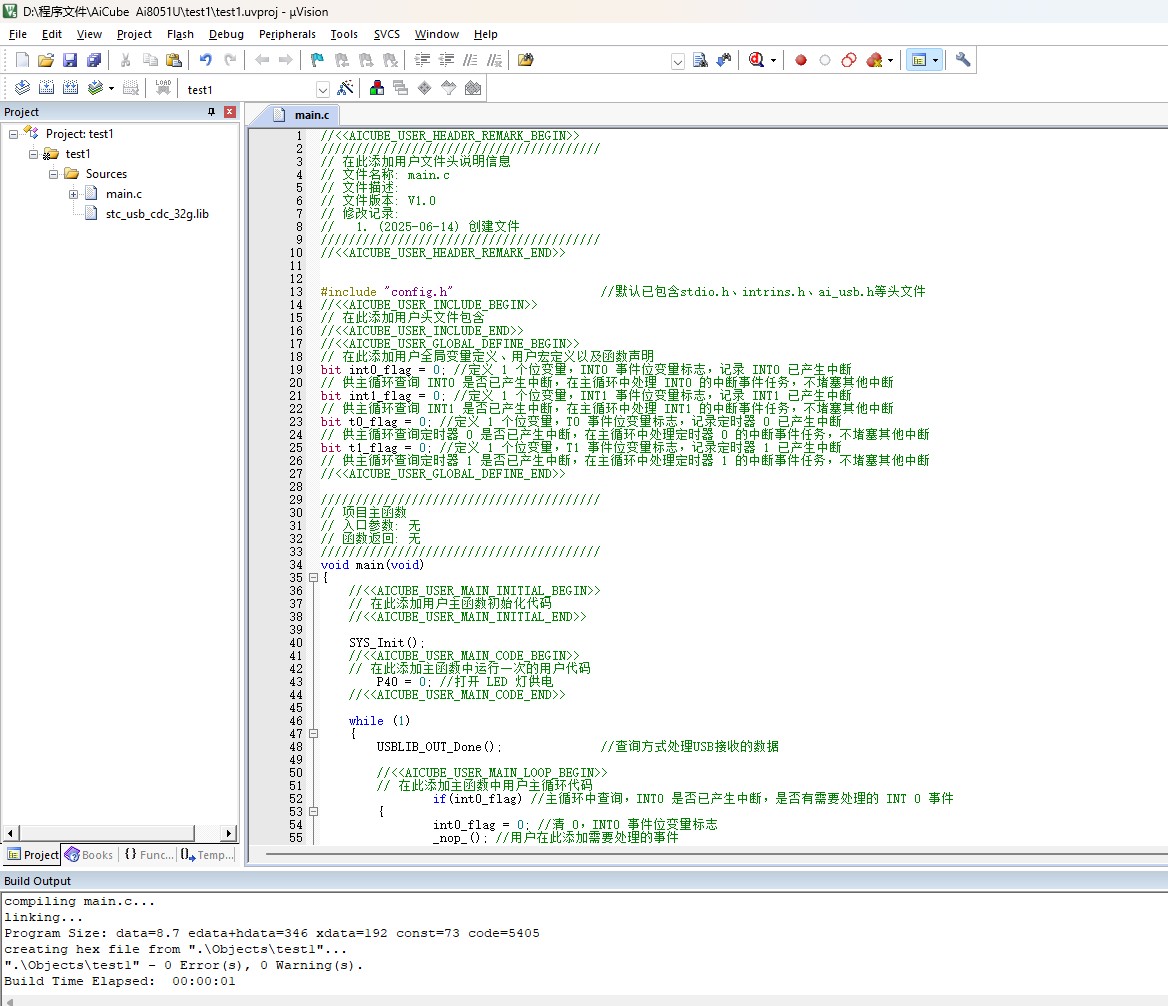Unindent the selected text lines
Screen dimensions: 1168x1006
[x=446, y=60]
